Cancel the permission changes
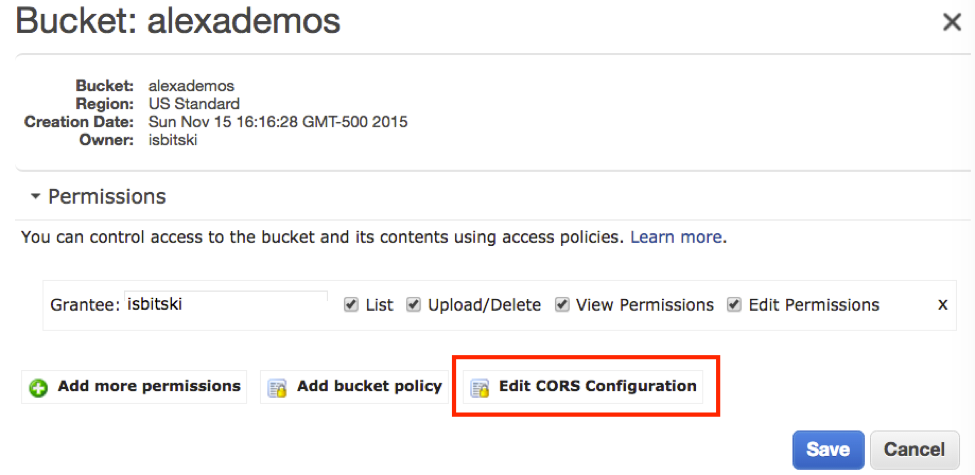This screenshot has width=975, height=475. tap(914, 449)
